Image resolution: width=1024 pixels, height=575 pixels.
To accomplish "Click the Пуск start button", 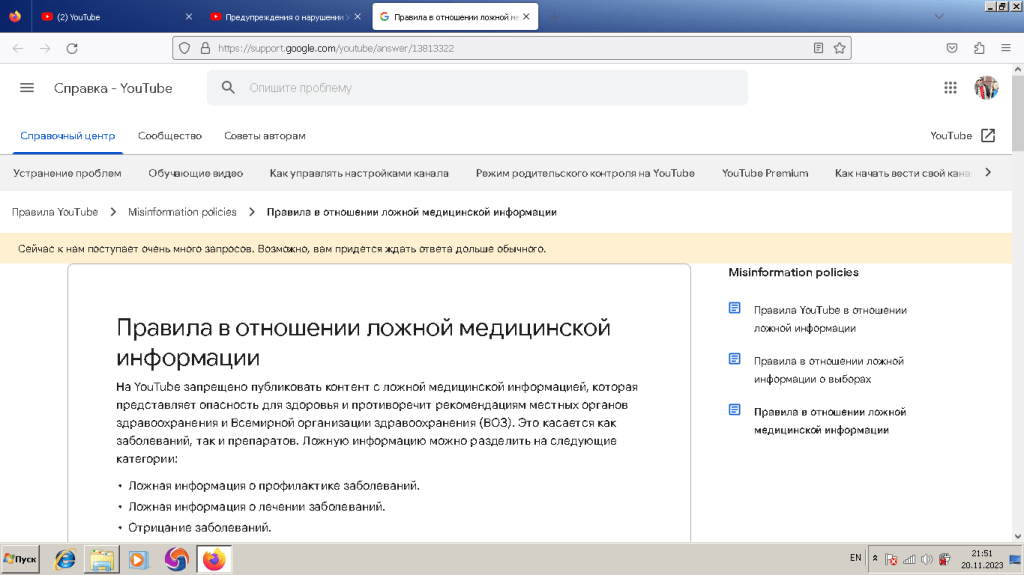I will 21,559.
